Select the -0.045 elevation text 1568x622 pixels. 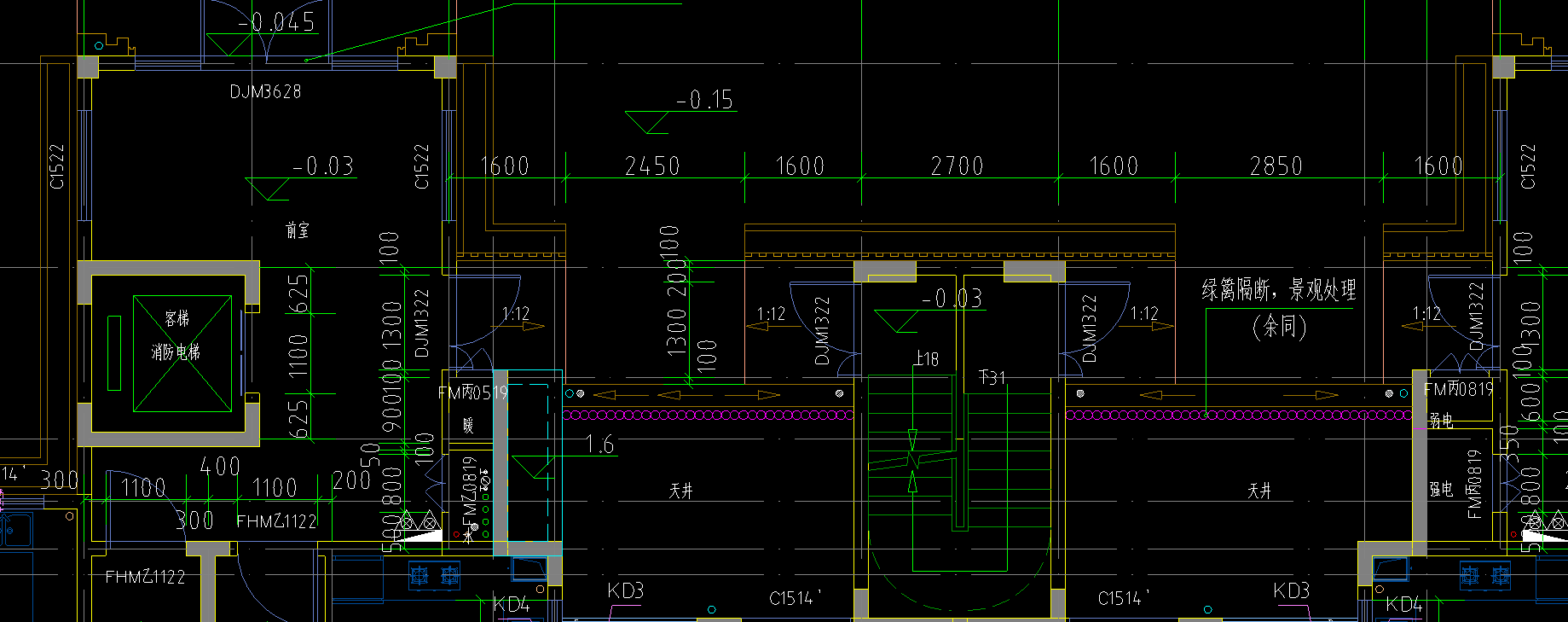278,22
